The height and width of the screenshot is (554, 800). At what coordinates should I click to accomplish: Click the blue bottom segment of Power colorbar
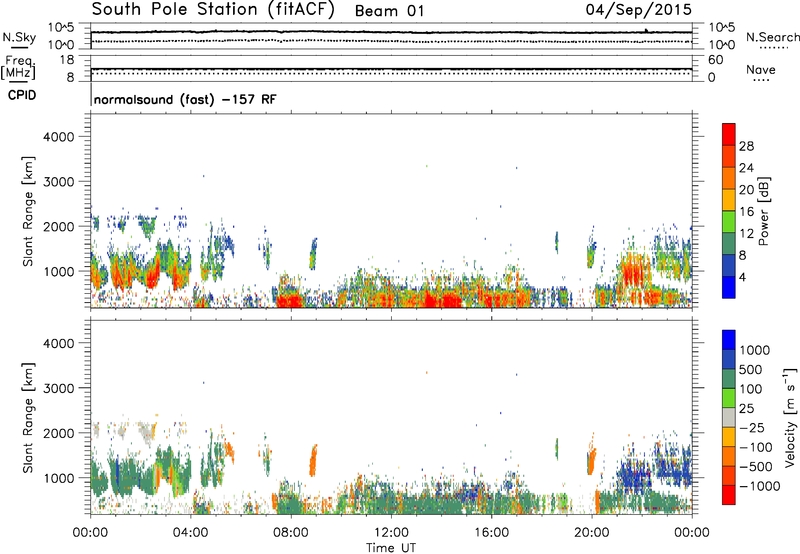(729, 287)
